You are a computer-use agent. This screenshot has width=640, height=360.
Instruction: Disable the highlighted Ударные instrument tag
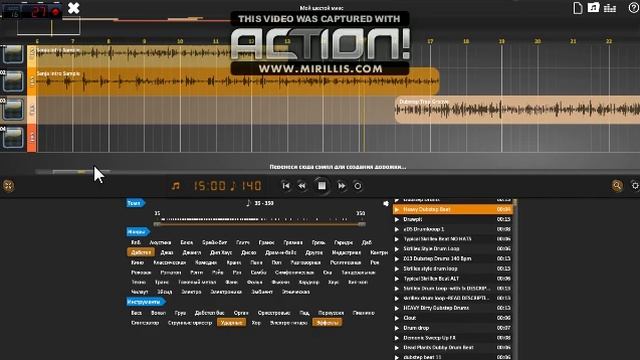click(231, 323)
